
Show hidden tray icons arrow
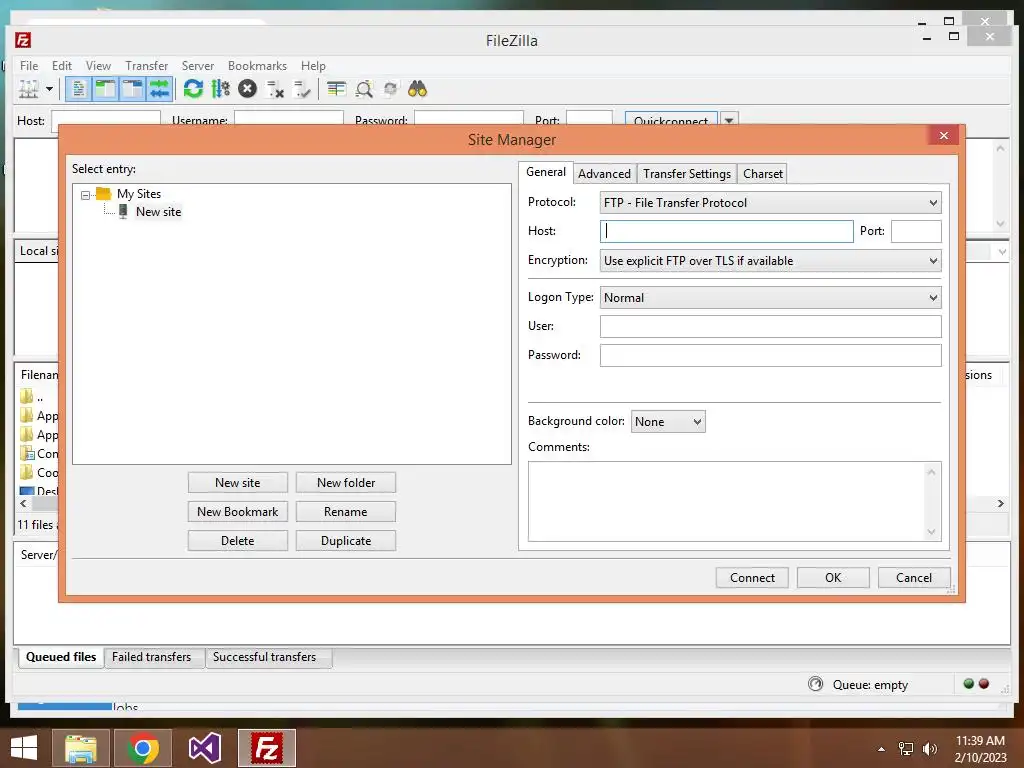[x=882, y=749]
